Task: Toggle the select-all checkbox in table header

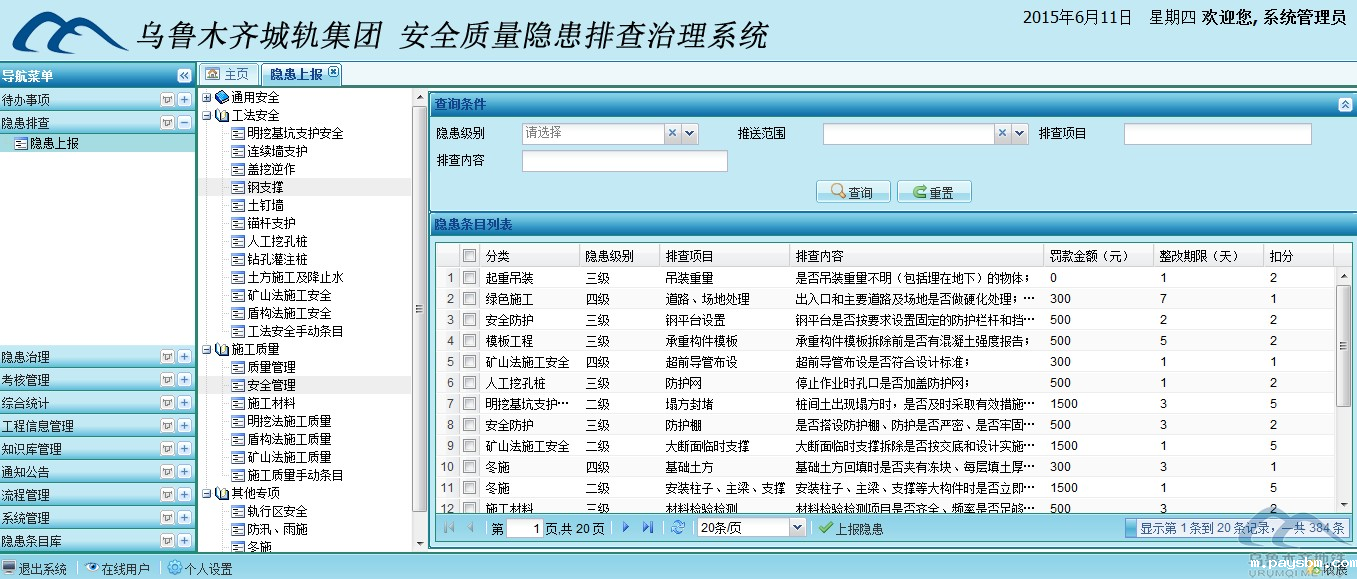Action: pos(469,256)
